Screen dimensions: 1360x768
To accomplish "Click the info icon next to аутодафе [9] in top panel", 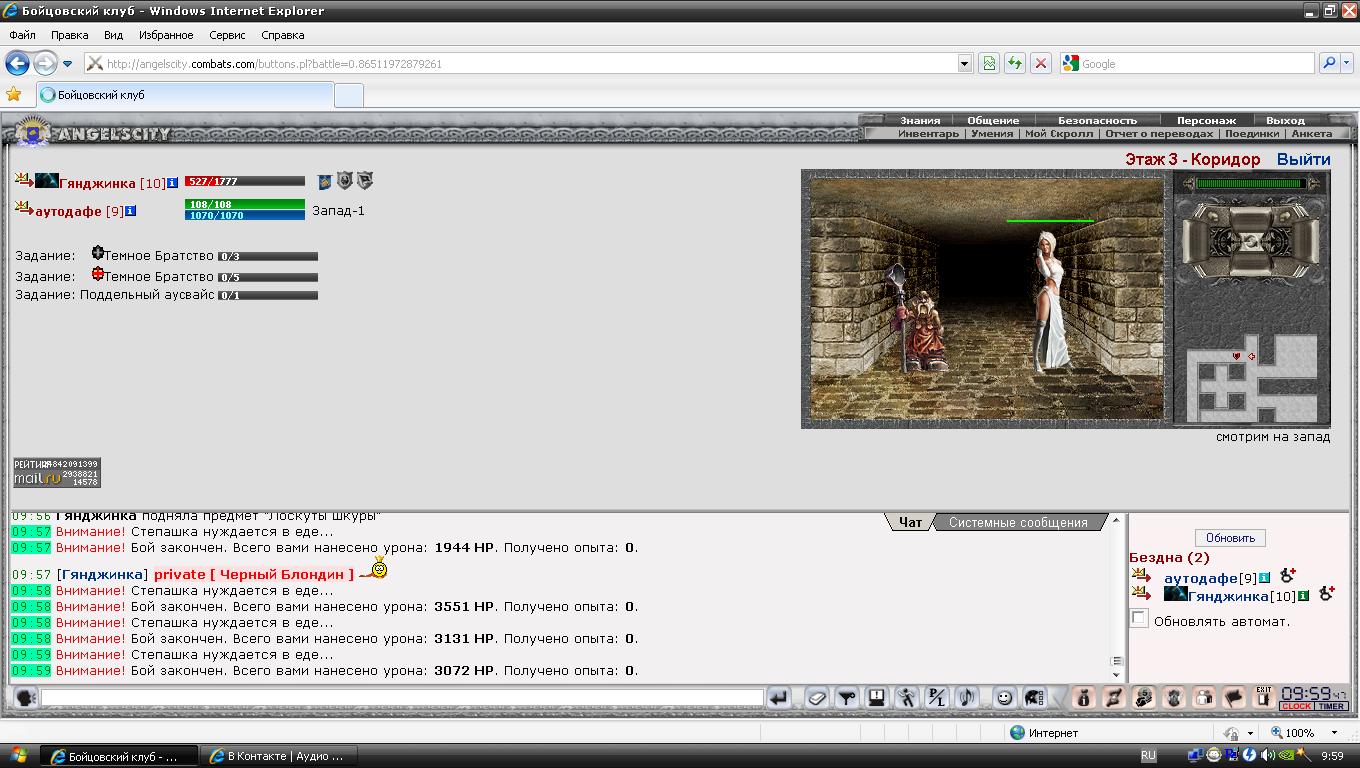I will (x=131, y=211).
